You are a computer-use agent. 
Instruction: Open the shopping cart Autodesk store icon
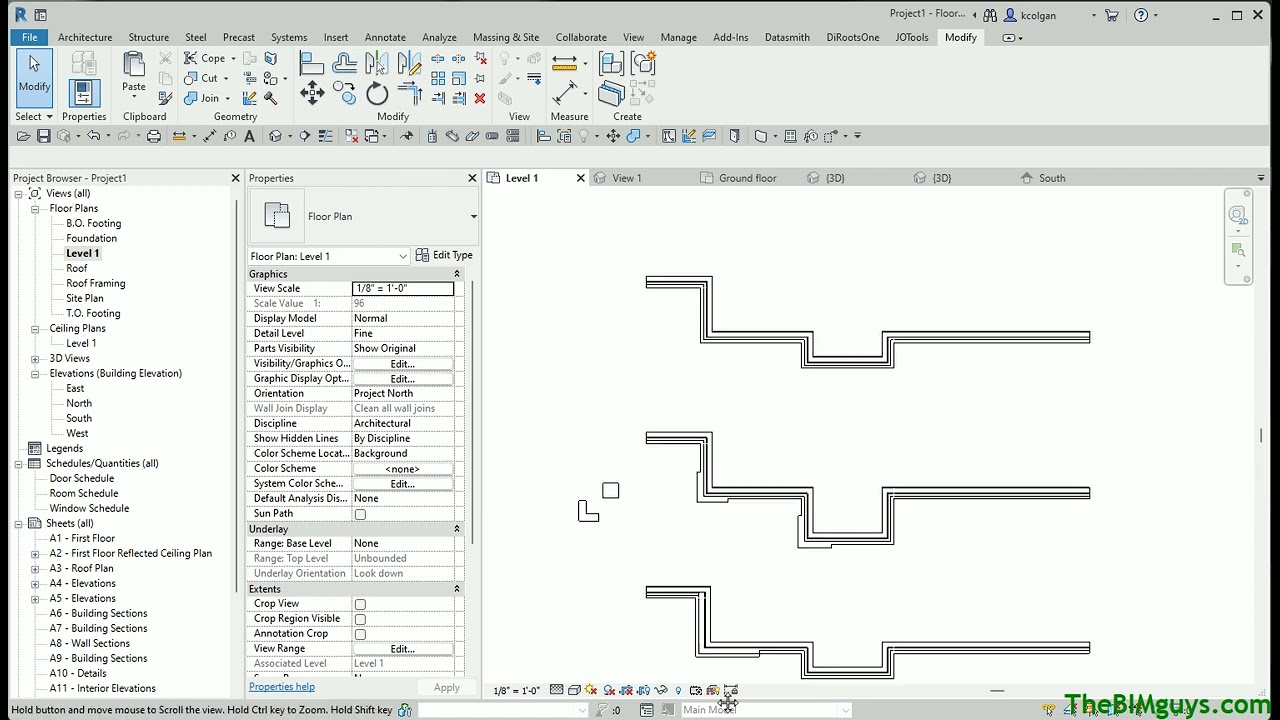[x=1111, y=15]
